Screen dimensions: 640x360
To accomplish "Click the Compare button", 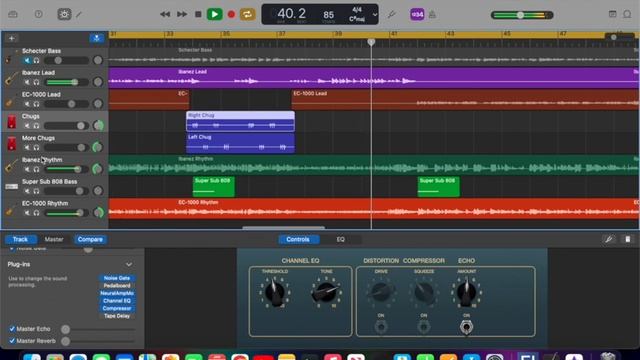I will [x=90, y=239].
